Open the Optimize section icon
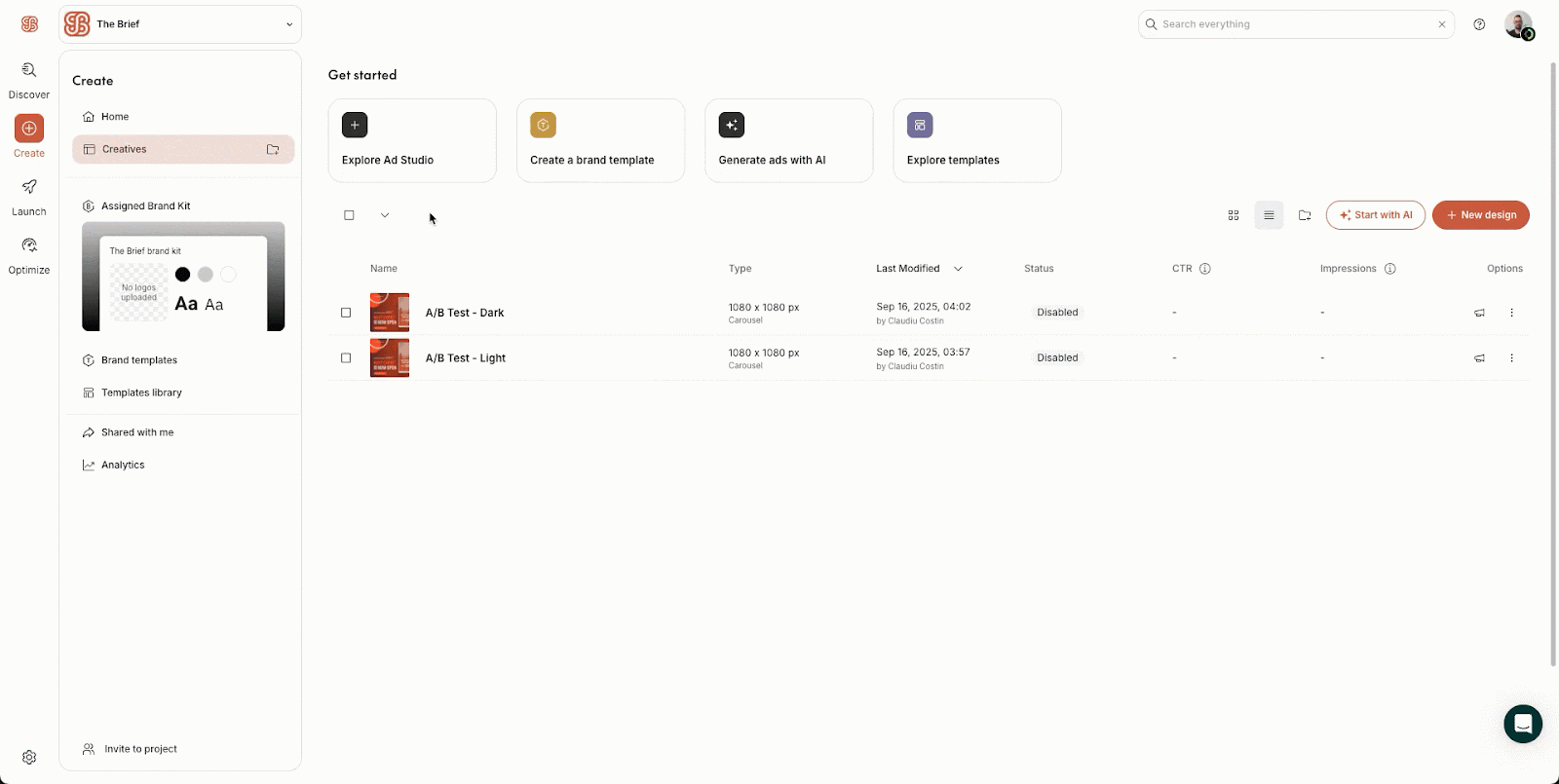 (29, 245)
